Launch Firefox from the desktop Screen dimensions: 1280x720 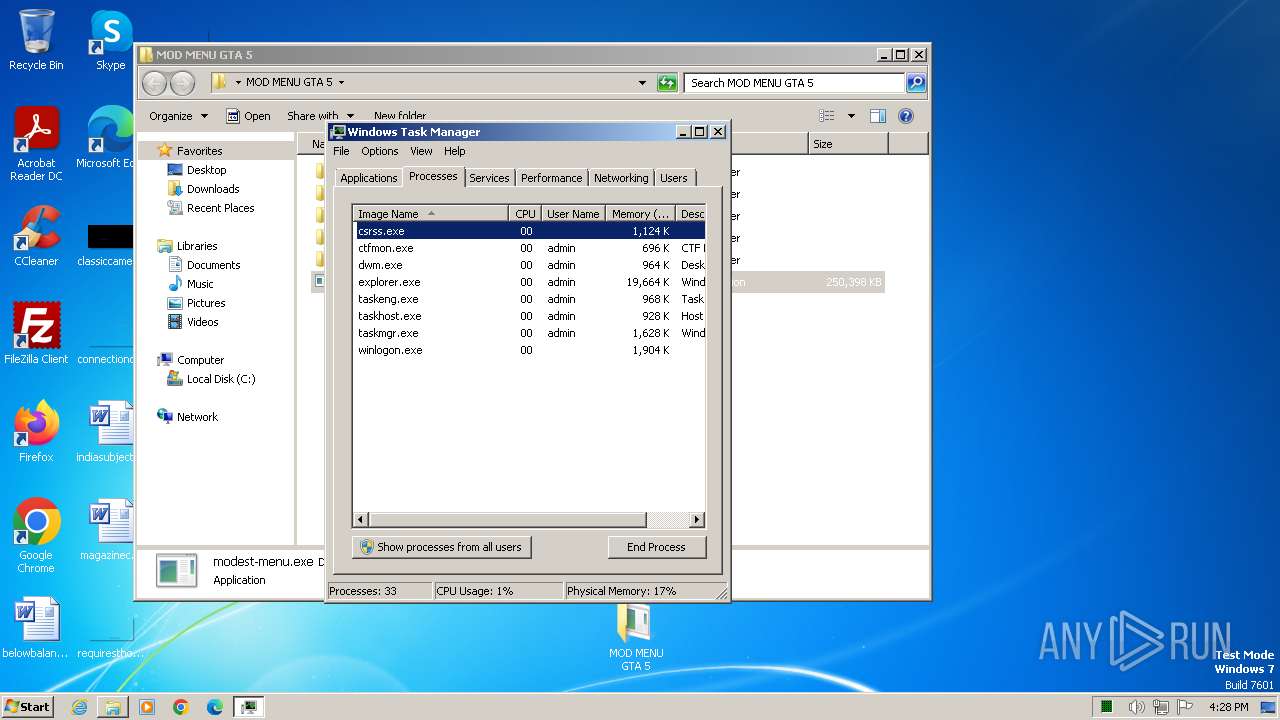pos(36,431)
